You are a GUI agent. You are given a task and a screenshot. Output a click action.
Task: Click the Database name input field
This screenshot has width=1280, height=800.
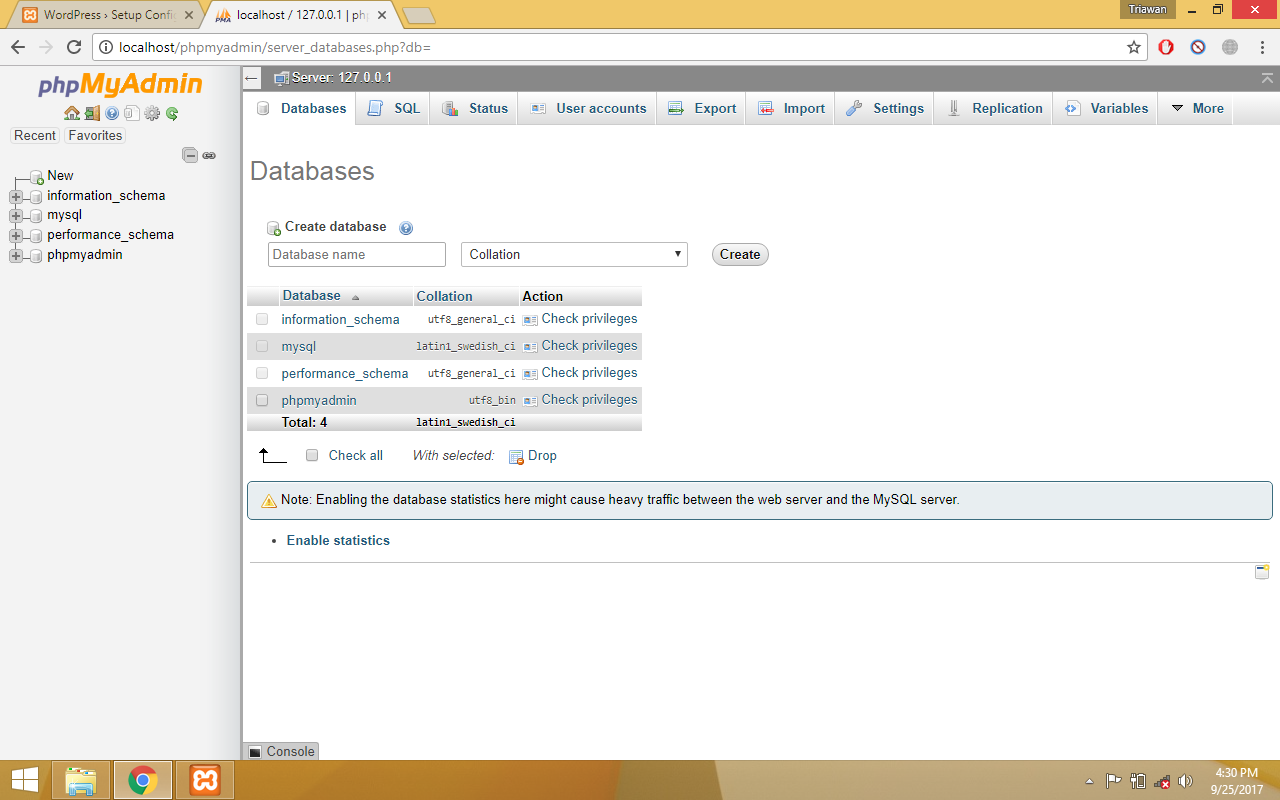point(357,254)
